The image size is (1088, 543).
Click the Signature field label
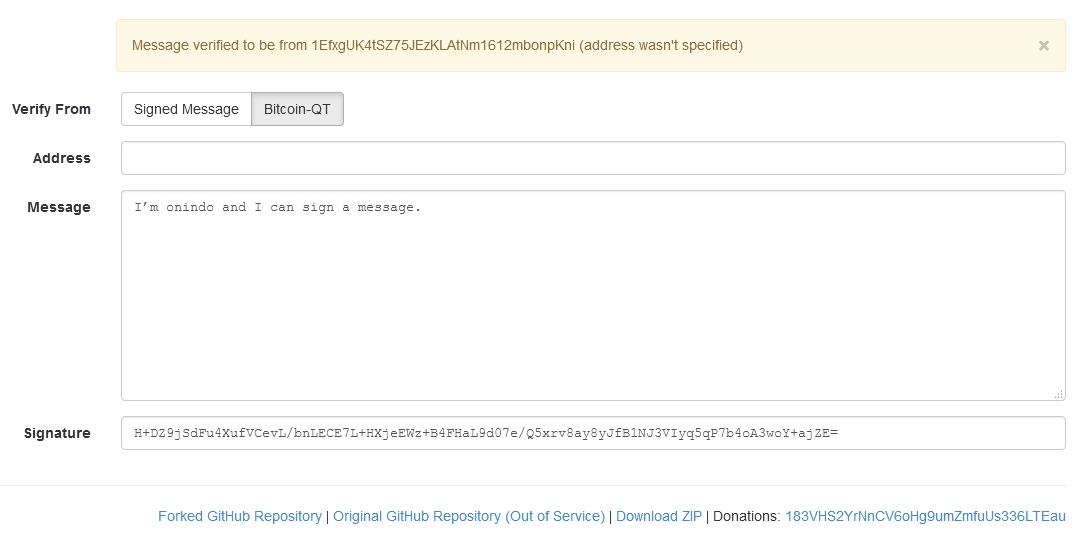(x=57, y=433)
